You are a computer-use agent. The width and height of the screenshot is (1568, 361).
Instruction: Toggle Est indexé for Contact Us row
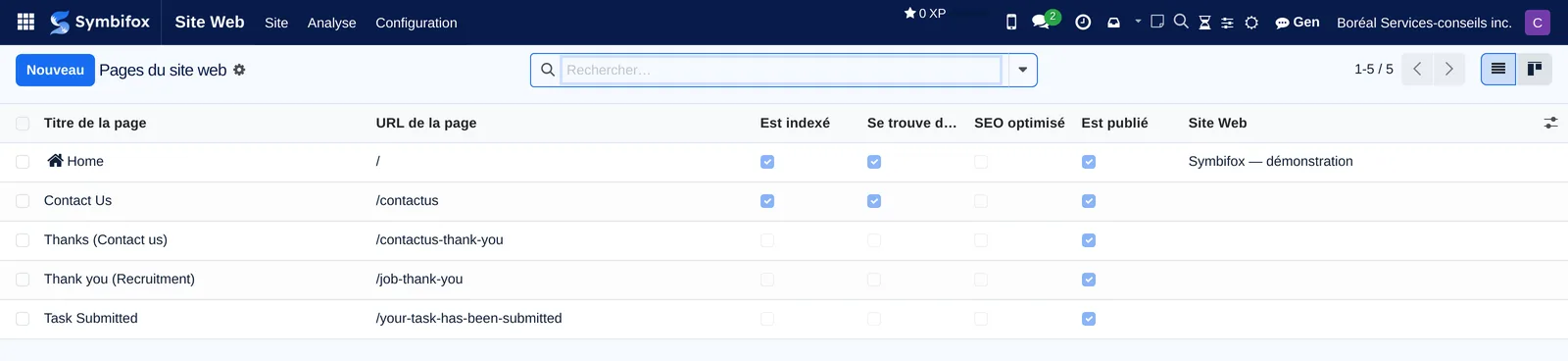tap(767, 201)
